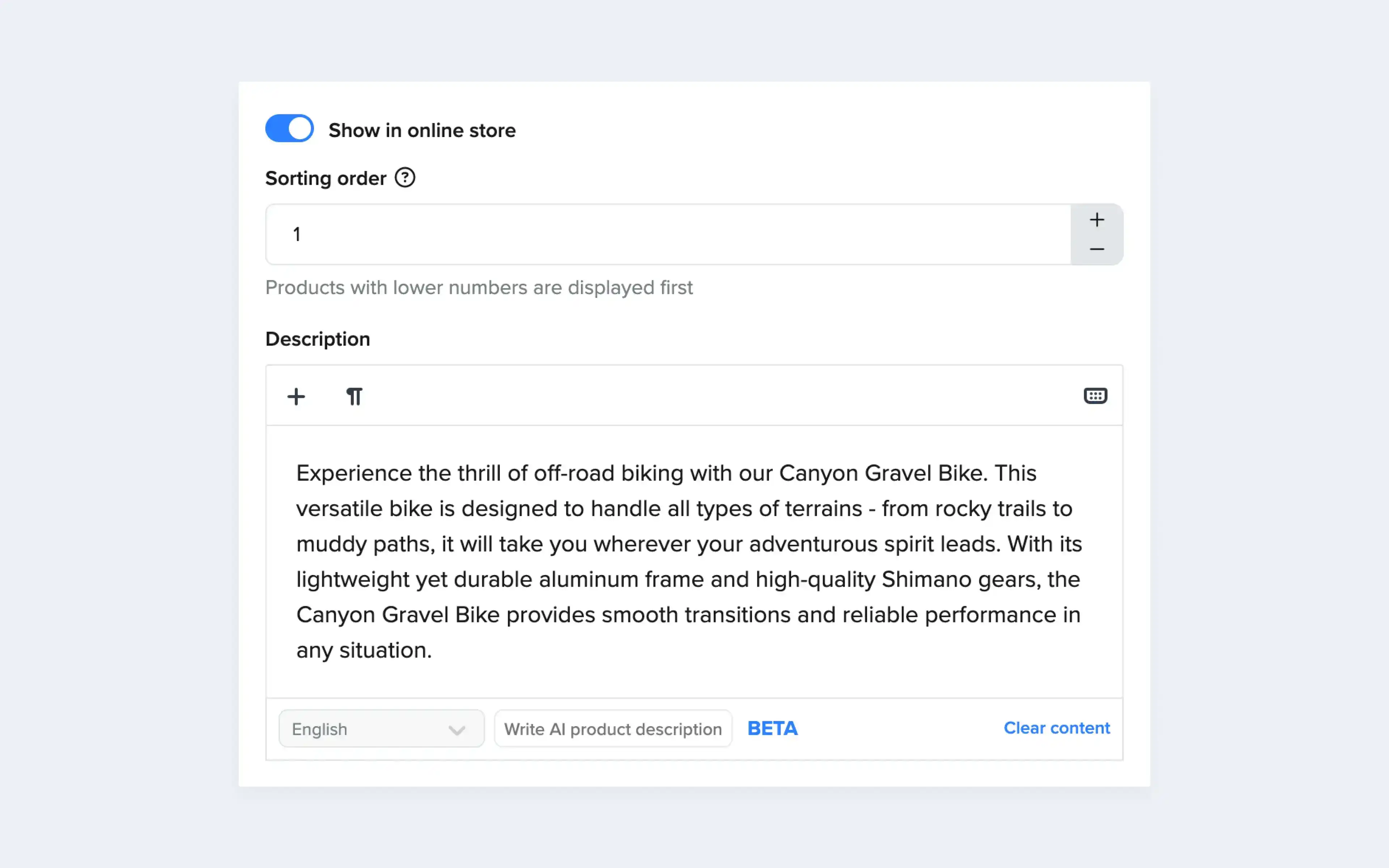Click Write AI product description
This screenshot has height=868, width=1389.
click(612, 728)
